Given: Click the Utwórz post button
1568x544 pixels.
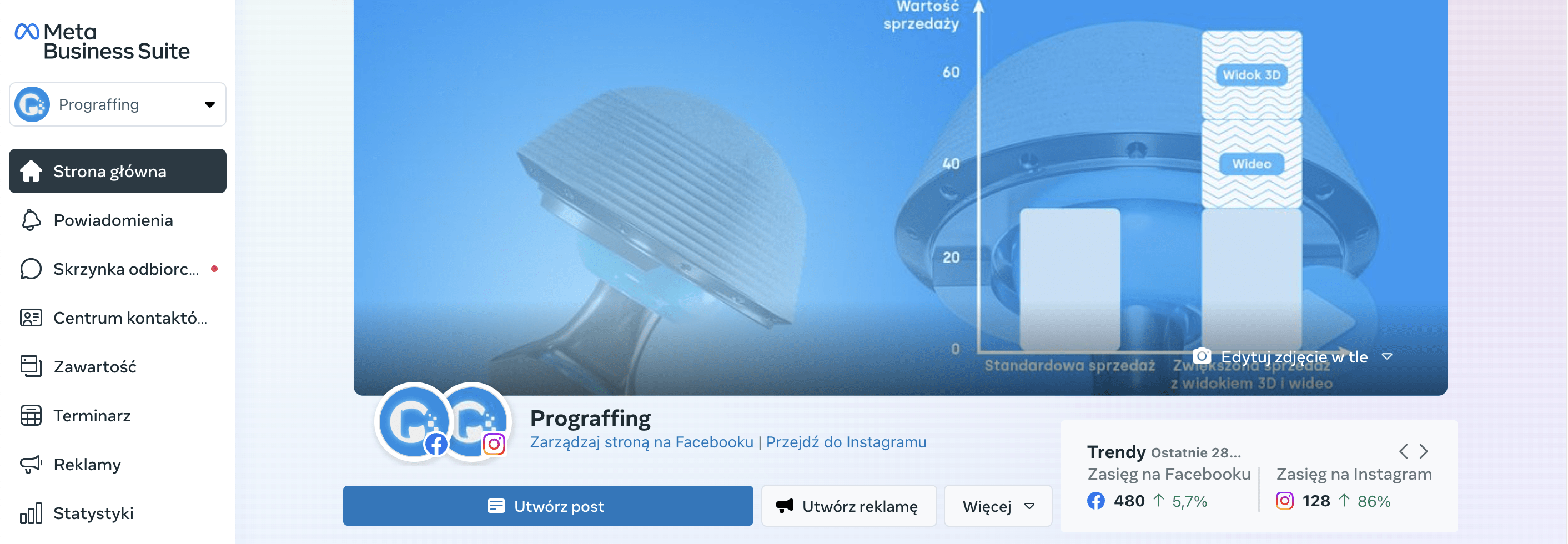Looking at the screenshot, I should (548, 506).
